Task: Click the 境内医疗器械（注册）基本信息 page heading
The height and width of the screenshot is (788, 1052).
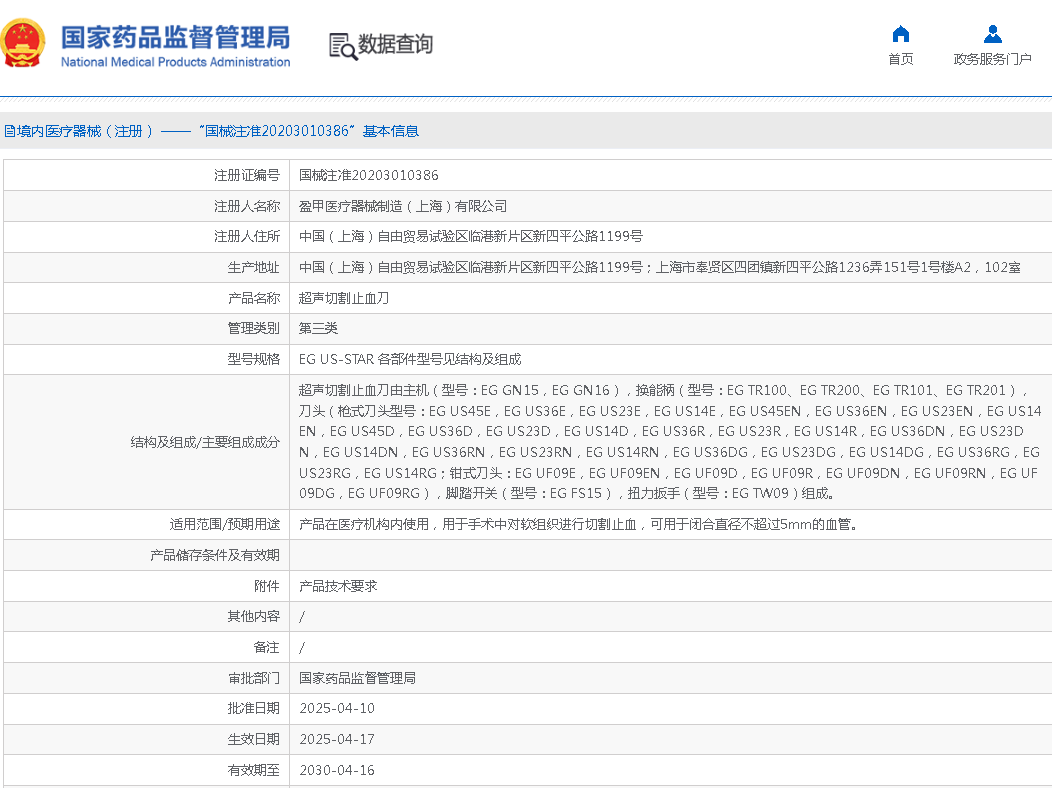Action: pyautogui.click(x=212, y=131)
